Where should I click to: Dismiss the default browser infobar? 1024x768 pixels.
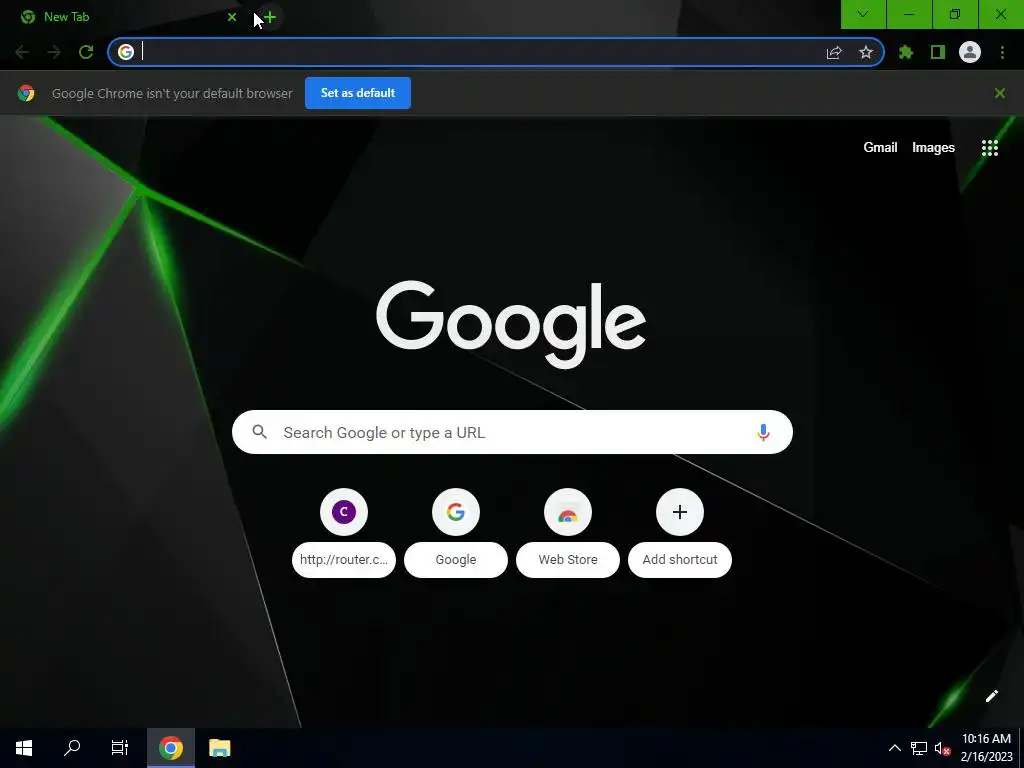tap(1000, 93)
